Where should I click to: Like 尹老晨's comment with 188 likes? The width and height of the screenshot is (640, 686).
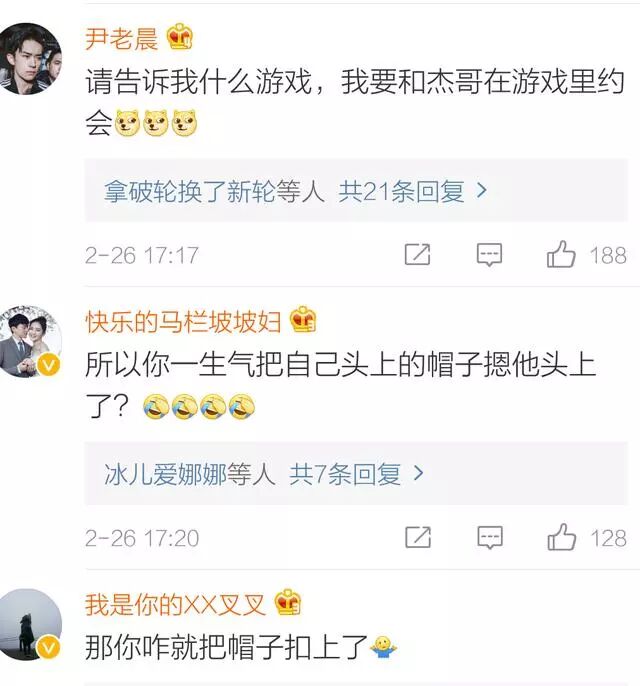pyautogui.click(x=561, y=254)
